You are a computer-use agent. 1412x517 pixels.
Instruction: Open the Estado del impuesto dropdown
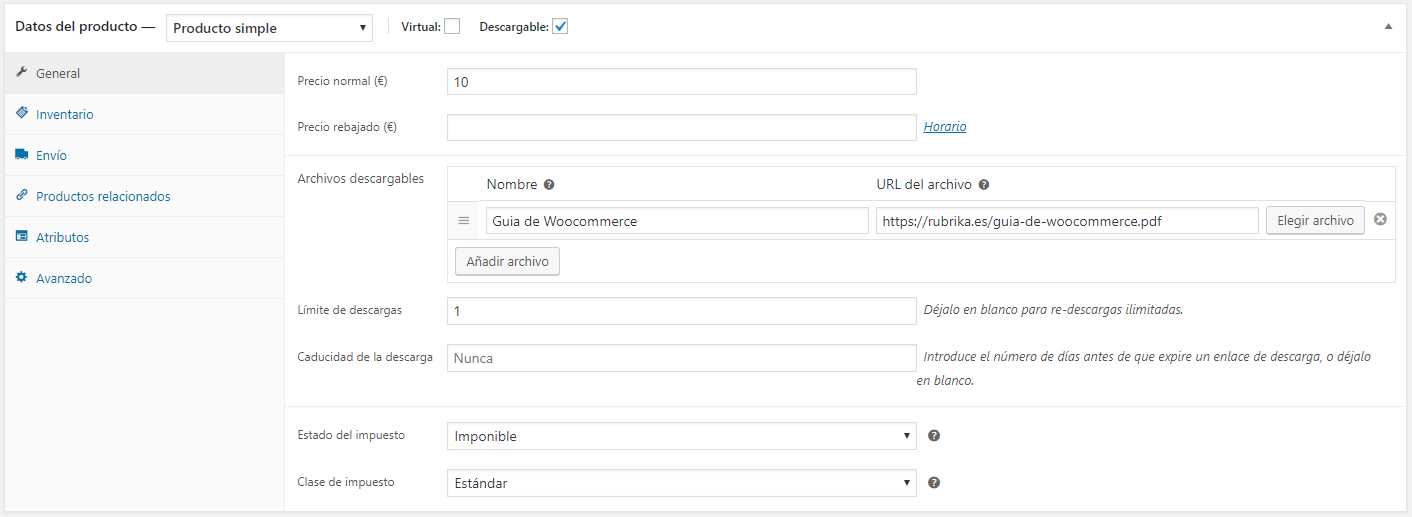[x=682, y=436]
